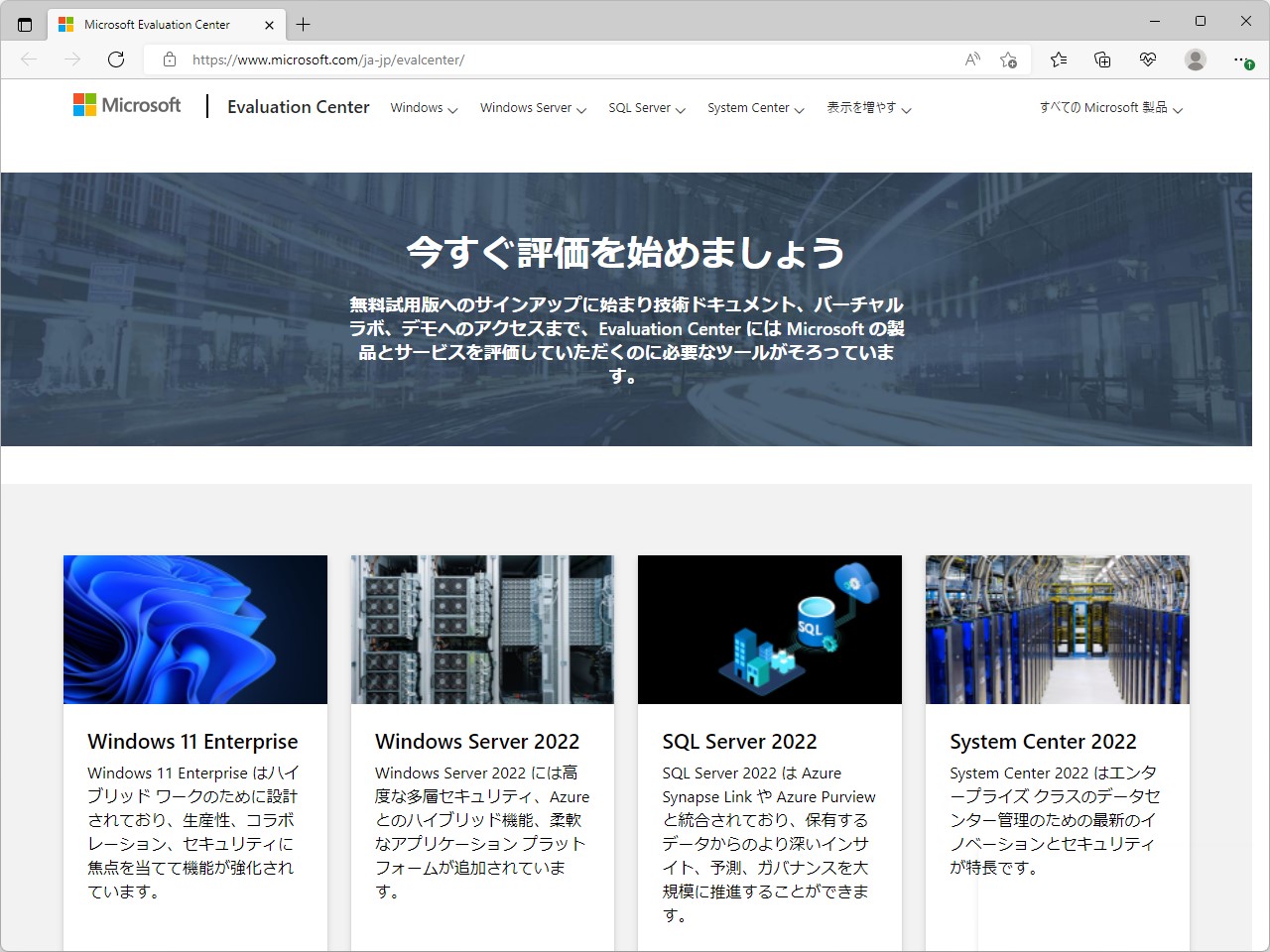Select the Microsoft Evaluation Center tab

pyautogui.click(x=159, y=24)
